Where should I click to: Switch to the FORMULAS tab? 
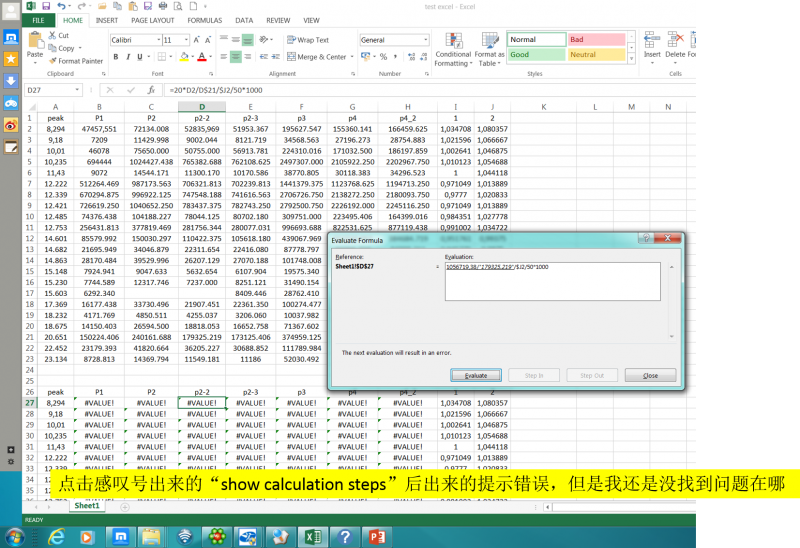tap(205, 20)
